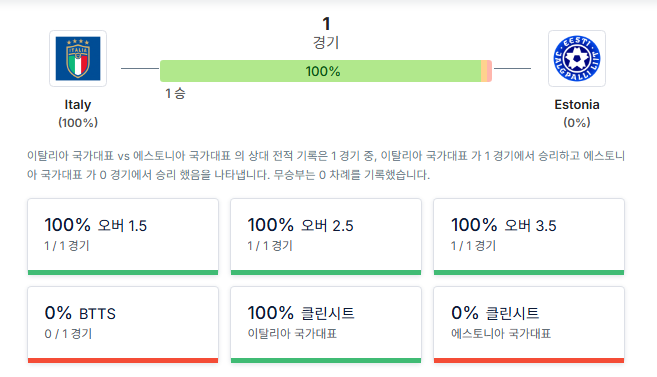Viewport: 657px width, 377px height.
Task: Open the Italy team name link
Action: click(78, 104)
